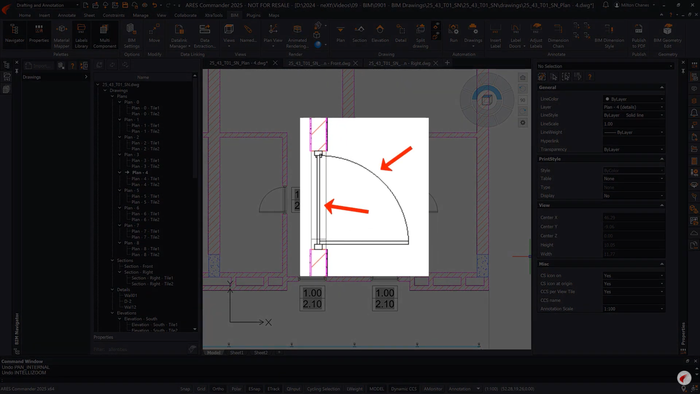Open the Annotation scale dropdown in status bar
The height and width of the screenshot is (394, 700).
pos(478,389)
